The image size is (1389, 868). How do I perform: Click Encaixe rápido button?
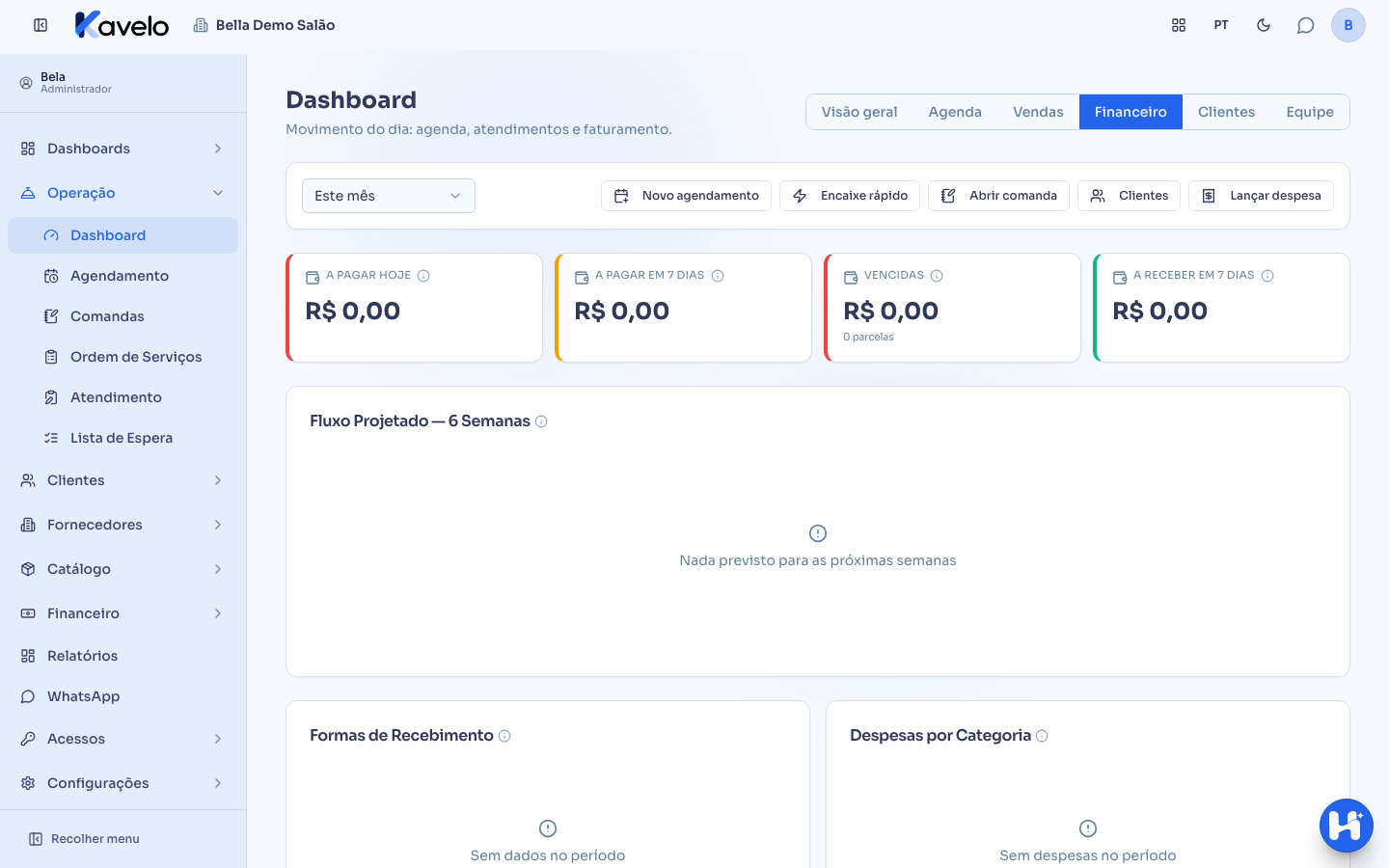pyautogui.click(x=850, y=196)
